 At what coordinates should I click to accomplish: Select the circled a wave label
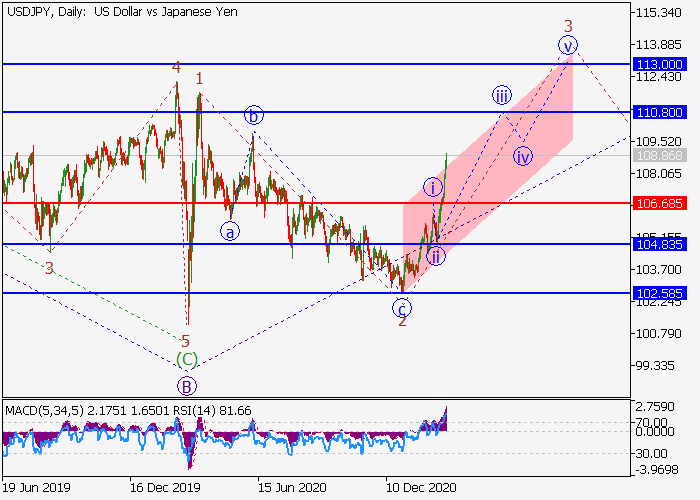(230, 232)
